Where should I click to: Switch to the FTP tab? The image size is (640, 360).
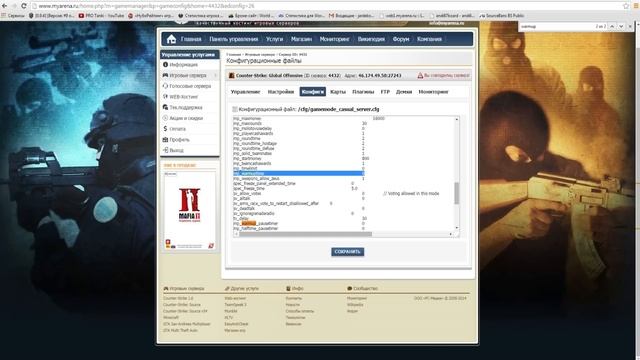pyautogui.click(x=385, y=92)
